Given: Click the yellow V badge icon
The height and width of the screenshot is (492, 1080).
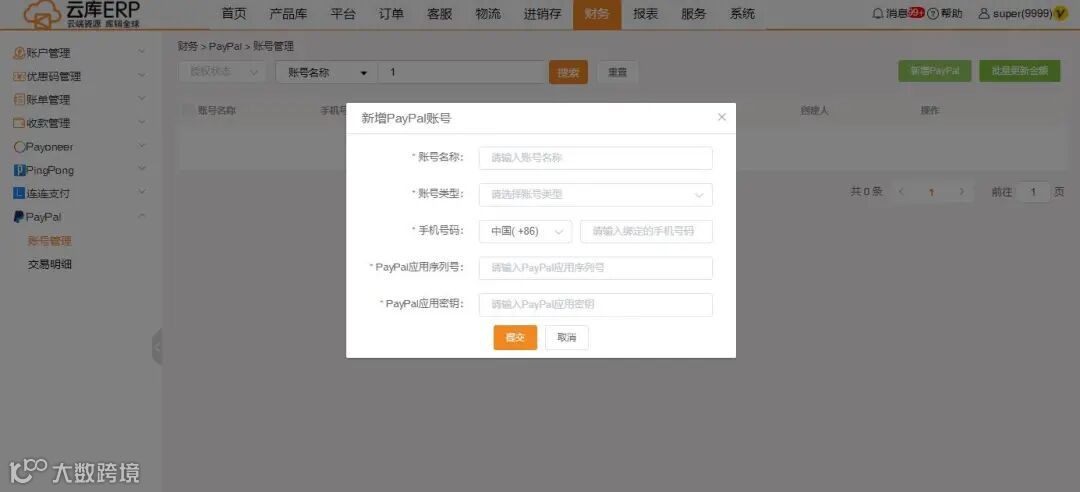Looking at the screenshot, I should click(1061, 13).
